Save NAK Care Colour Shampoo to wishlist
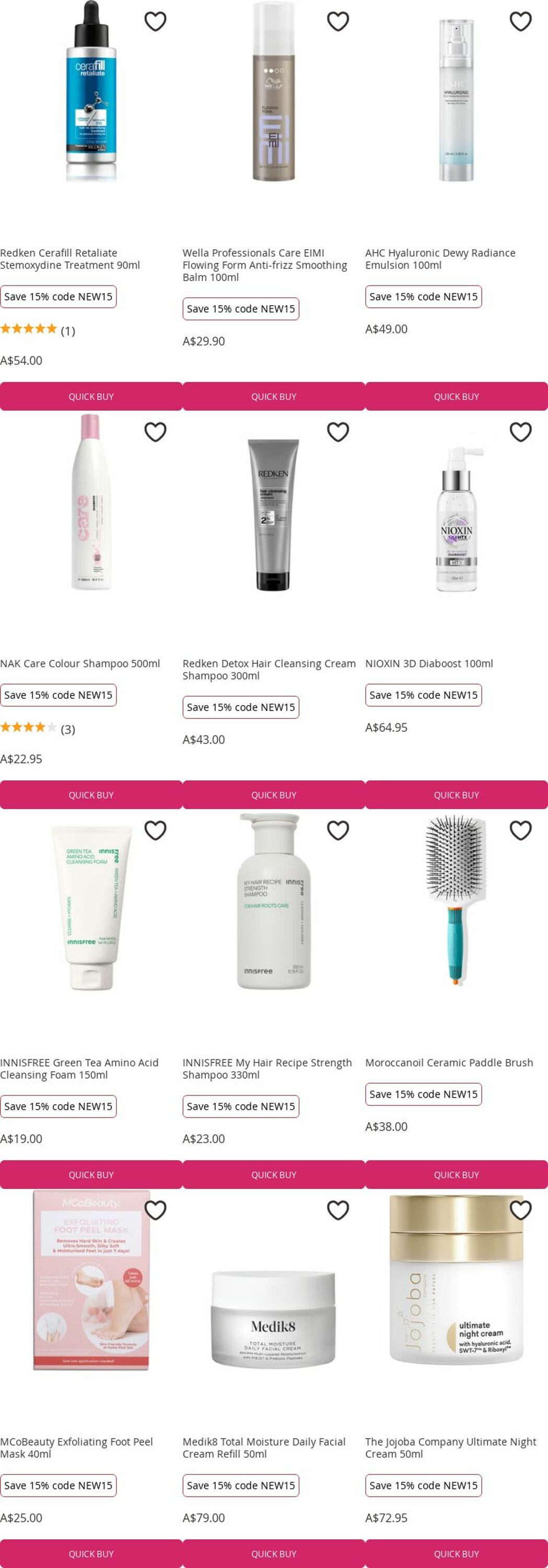The height and width of the screenshot is (1568, 548). tap(155, 432)
